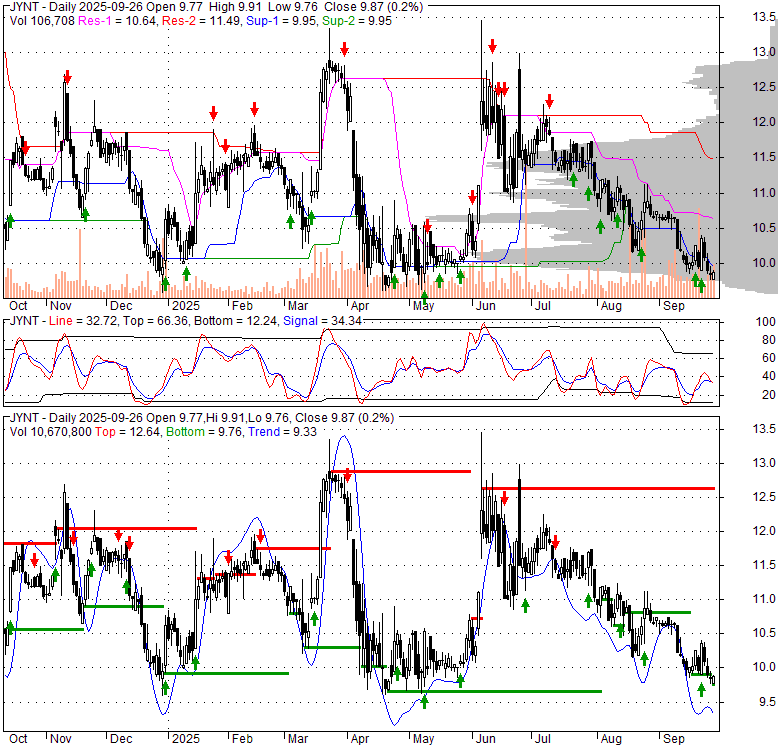Image resolution: width=780 pixels, height=745 pixels.
Task: Click the 11.5 price label on upper chart axis
Action: click(764, 158)
